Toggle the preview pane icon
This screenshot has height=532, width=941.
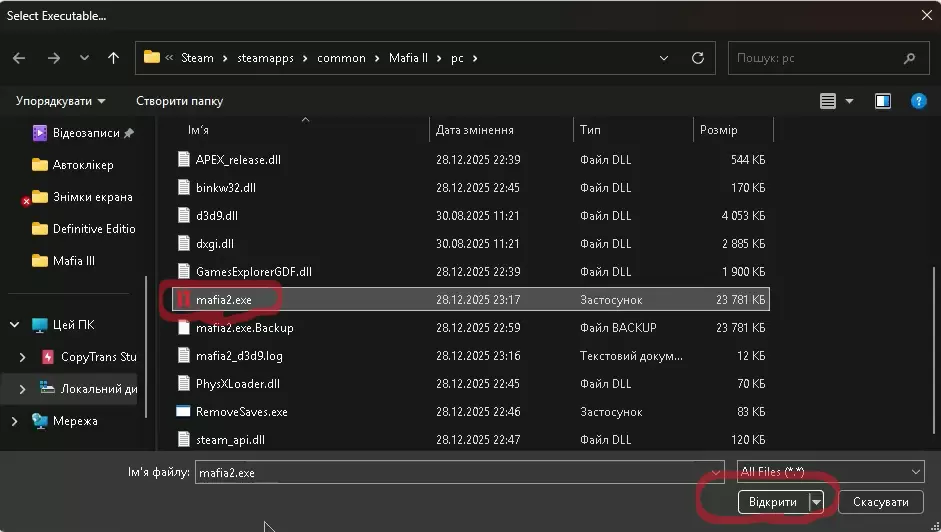coord(883,101)
